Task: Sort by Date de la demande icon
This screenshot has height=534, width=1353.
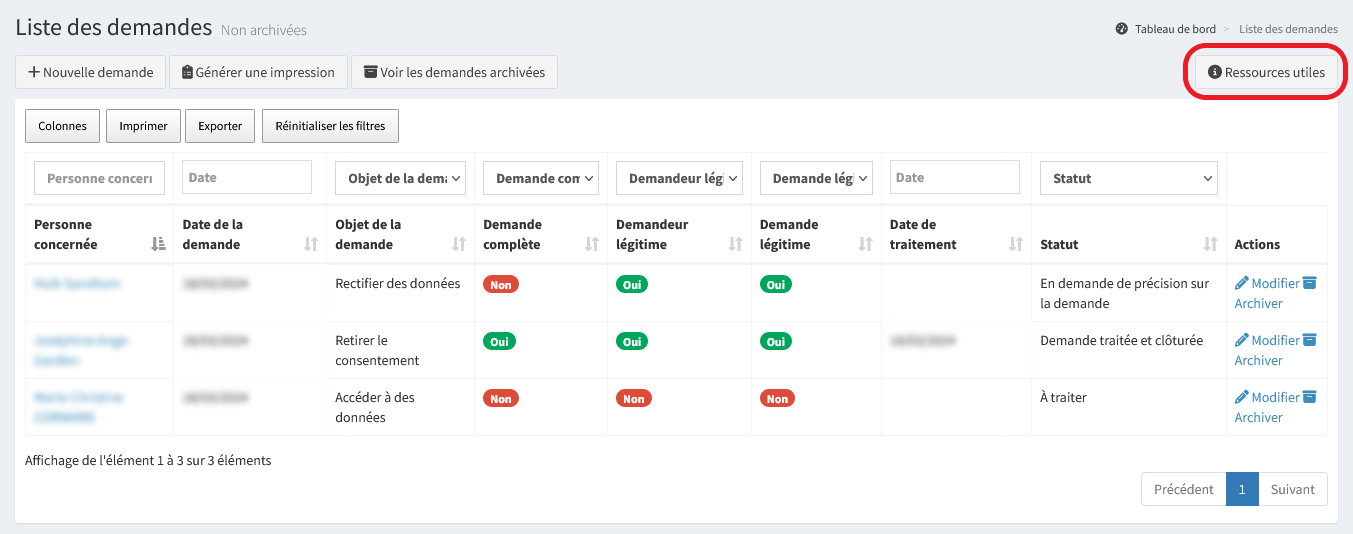Action: (x=310, y=244)
